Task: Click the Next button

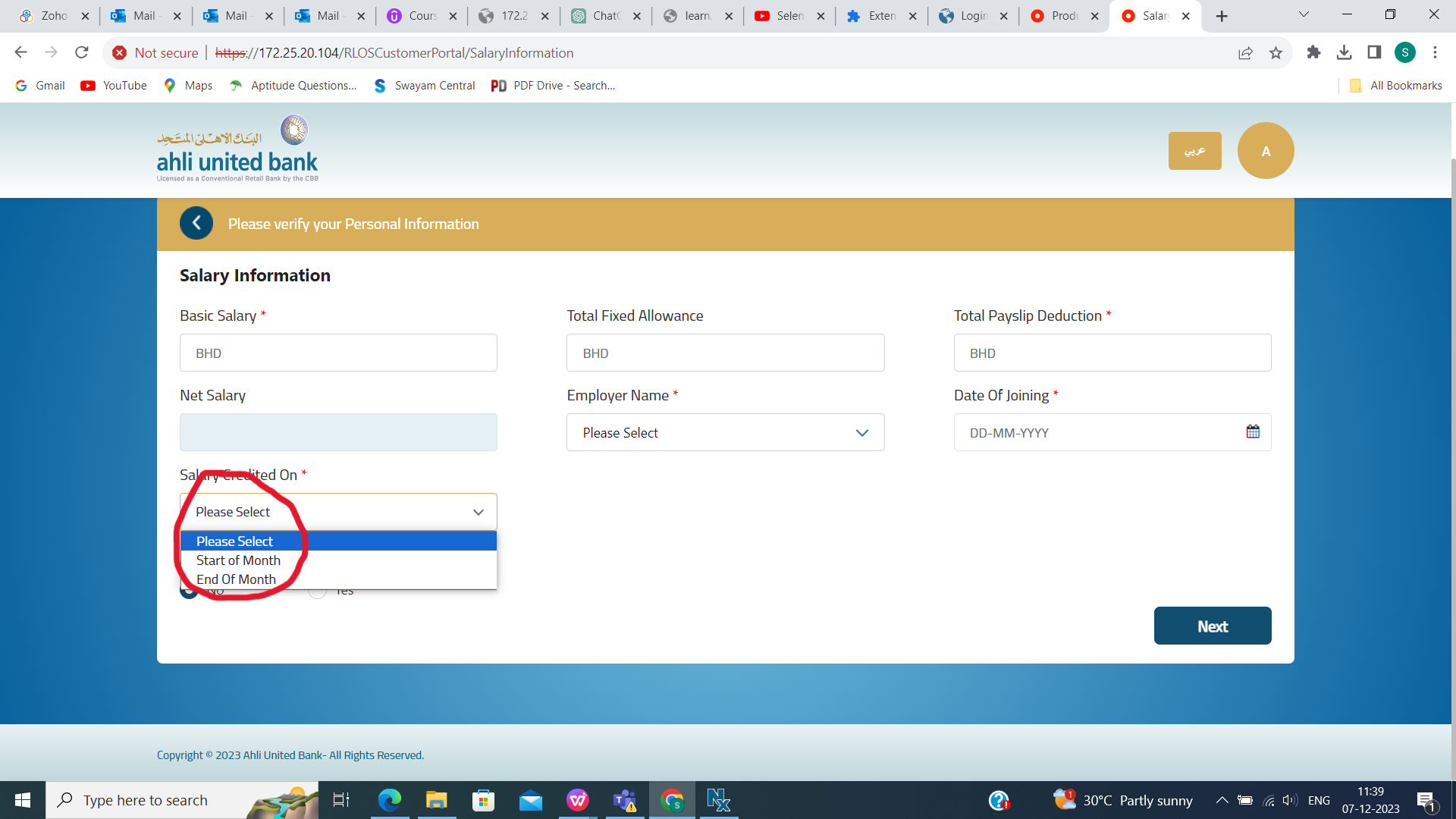Action: [1212, 626]
